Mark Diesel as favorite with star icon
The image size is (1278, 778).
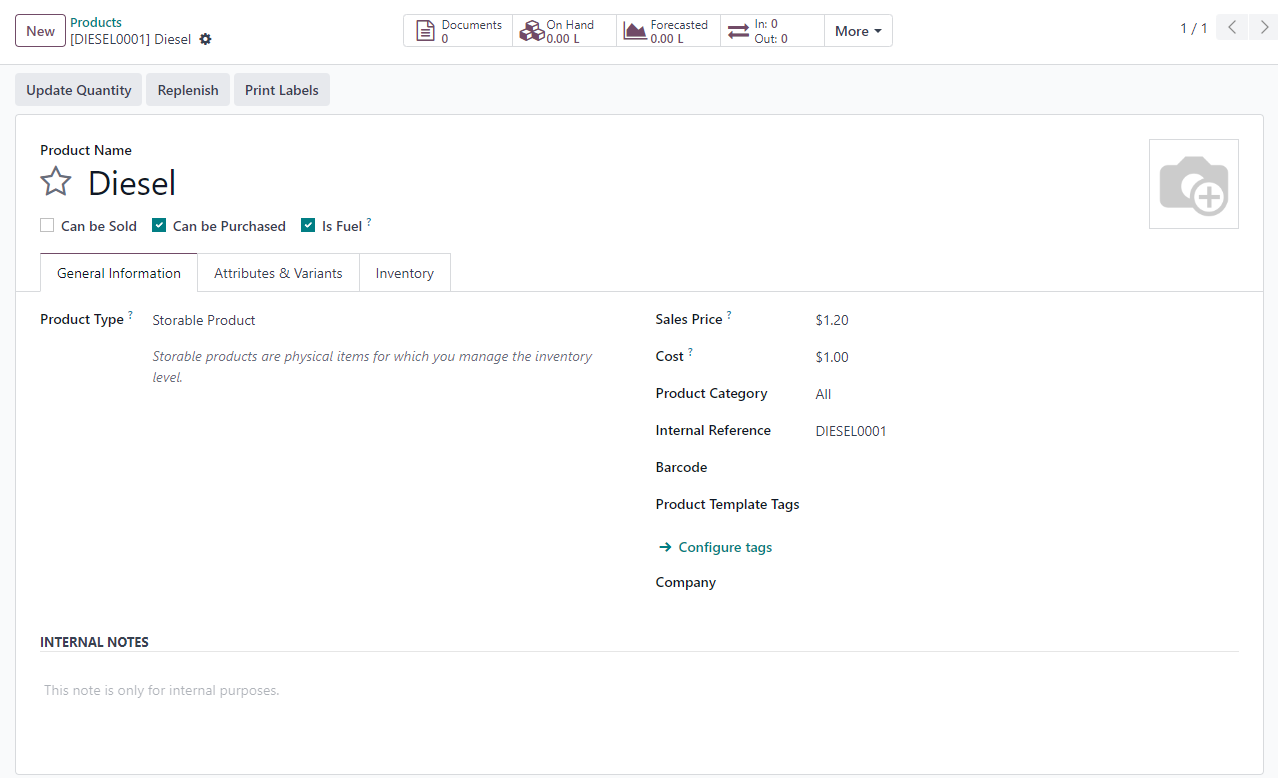click(56, 182)
